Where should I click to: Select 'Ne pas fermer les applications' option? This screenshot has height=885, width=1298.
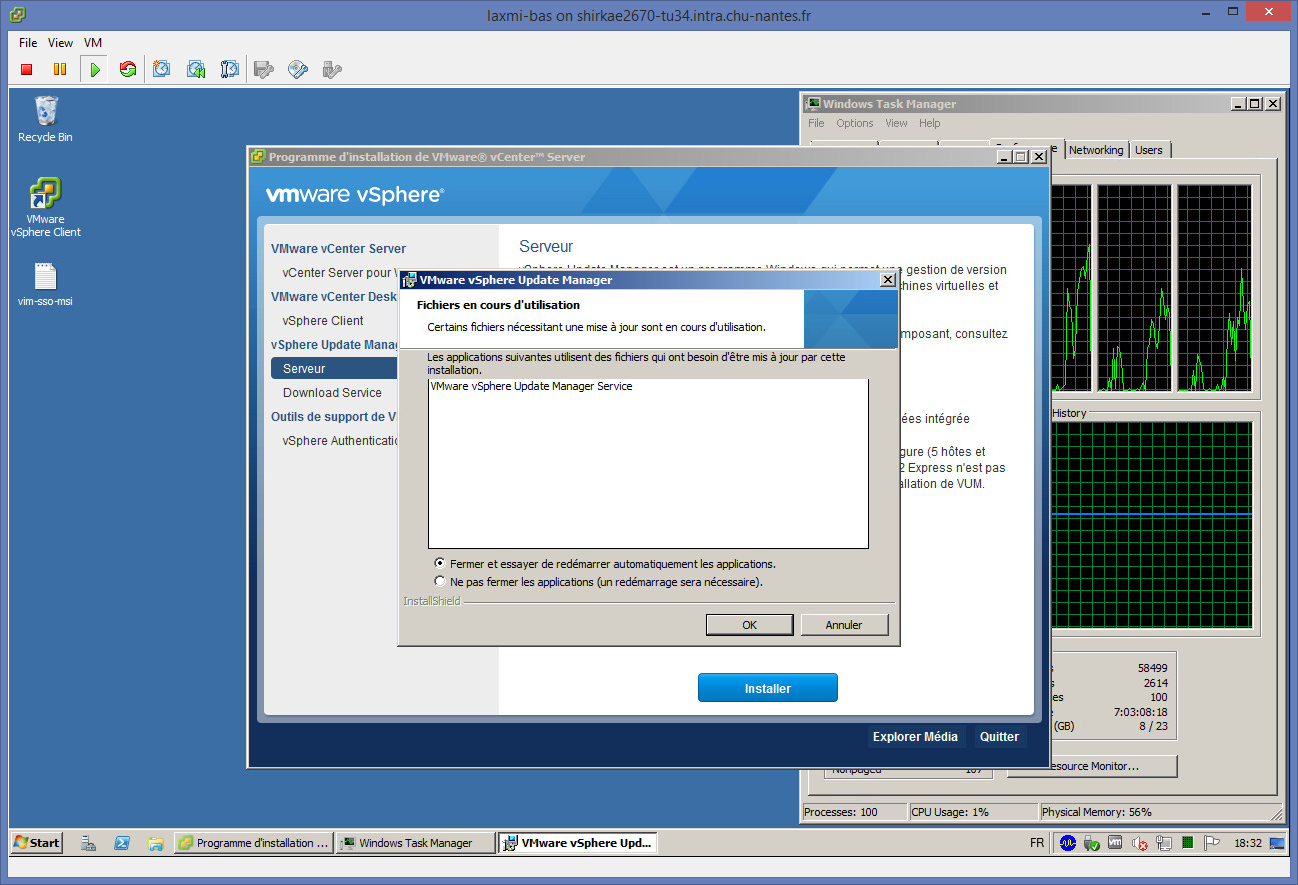point(440,581)
